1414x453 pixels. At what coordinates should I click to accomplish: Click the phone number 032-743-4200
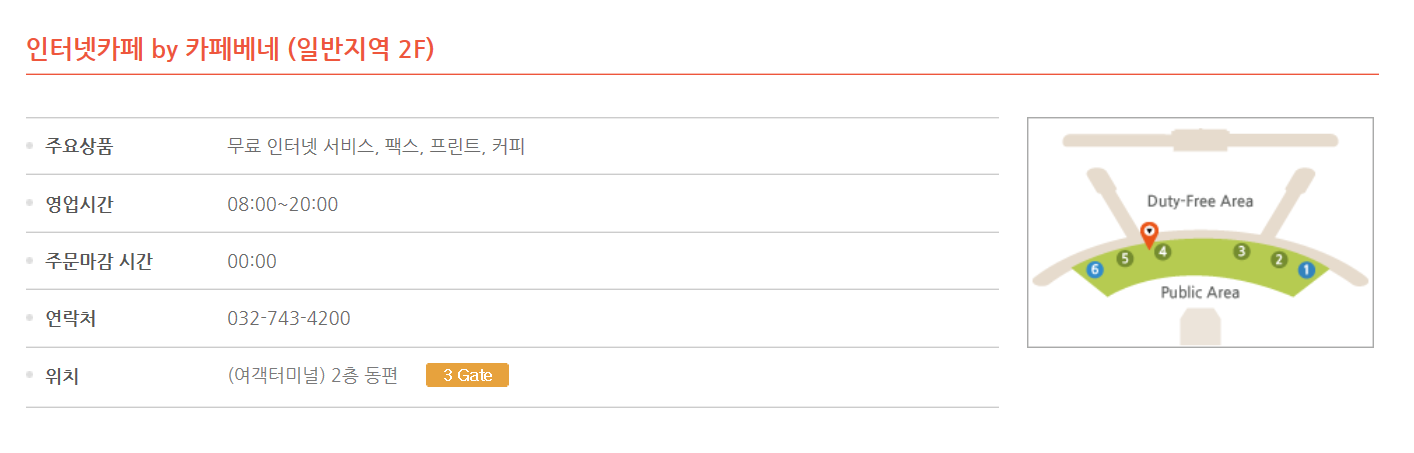[x=289, y=318]
